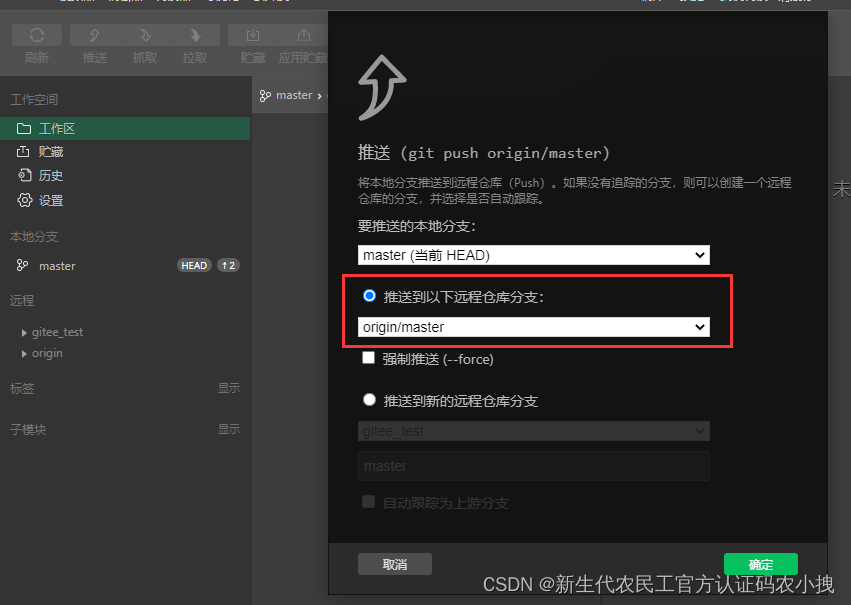Expand the origin remote

pyautogui.click(x=24, y=354)
